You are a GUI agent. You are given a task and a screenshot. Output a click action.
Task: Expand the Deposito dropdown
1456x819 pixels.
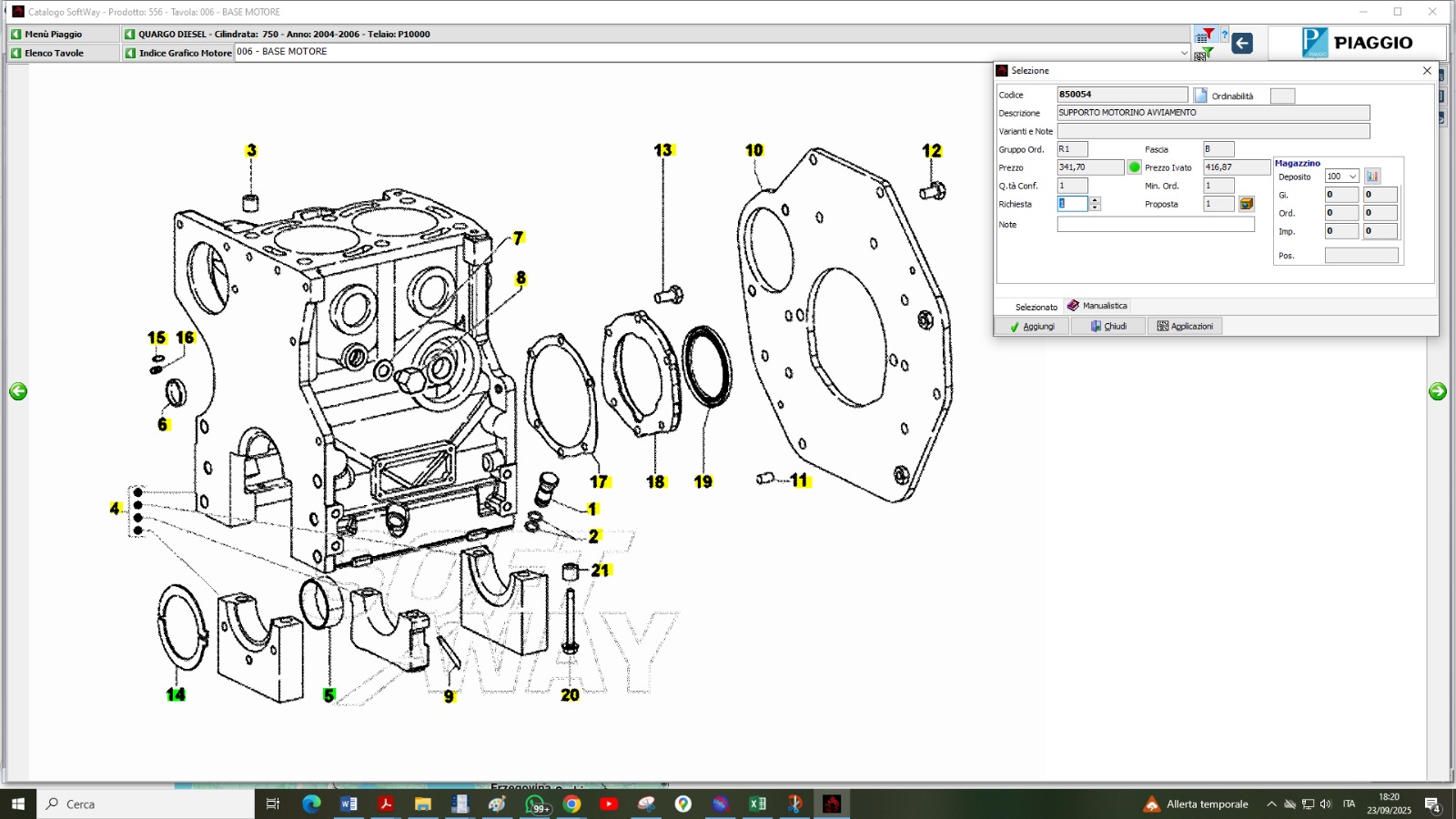pyautogui.click(x=1353, y=177)
